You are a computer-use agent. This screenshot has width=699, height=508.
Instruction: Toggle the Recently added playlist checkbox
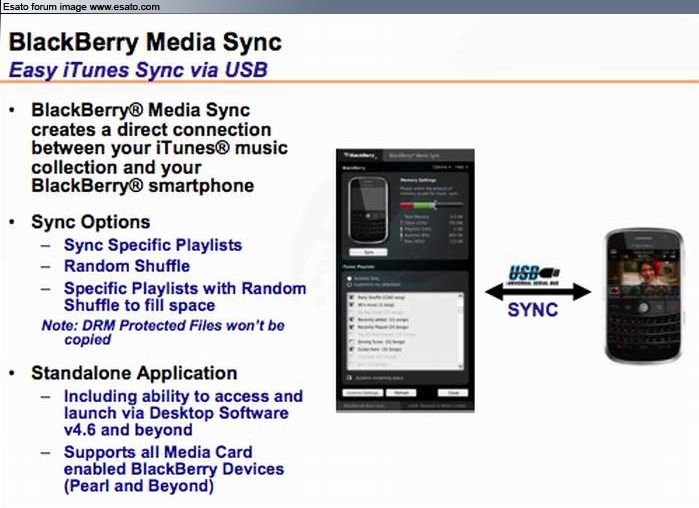coord(351,320)
